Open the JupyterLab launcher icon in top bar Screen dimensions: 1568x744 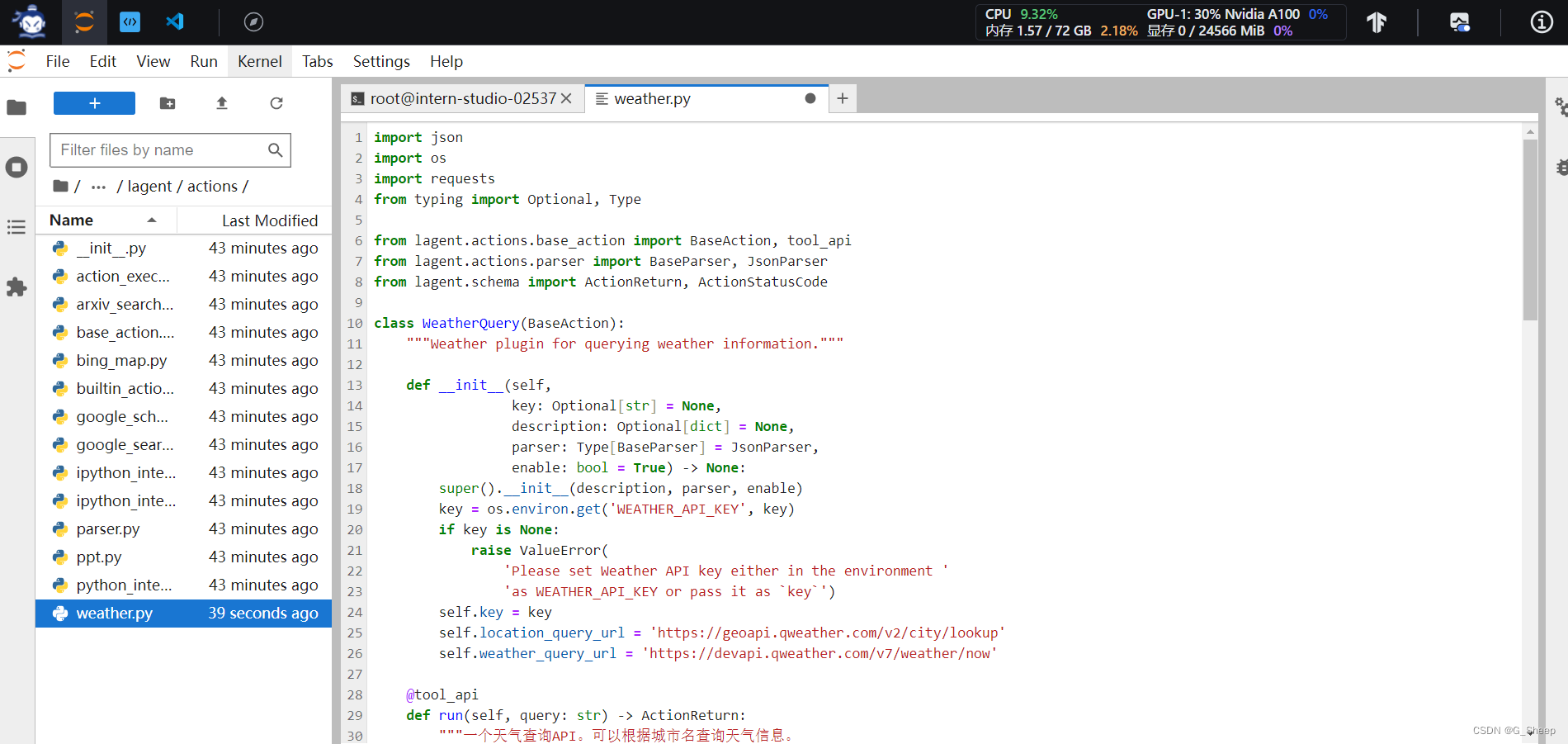tap(84, 22)
